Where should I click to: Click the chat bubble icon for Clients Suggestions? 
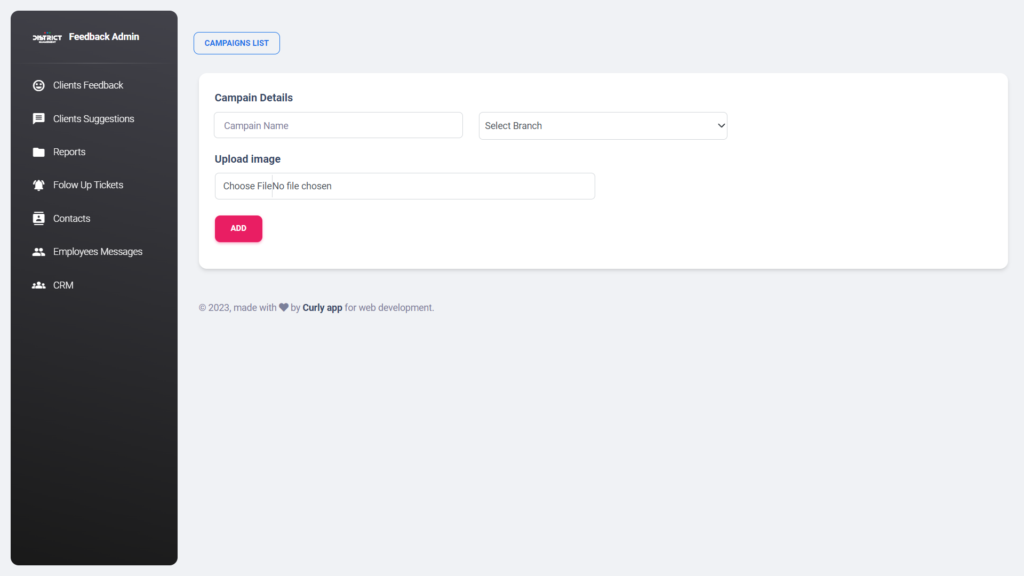tap(39, 119)
